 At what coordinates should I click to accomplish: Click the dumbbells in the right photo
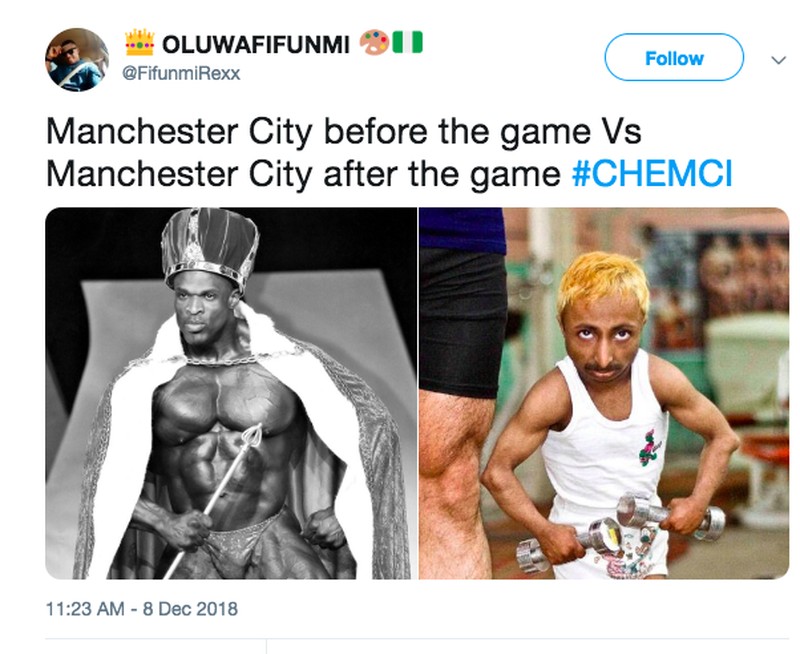[620, 532]
